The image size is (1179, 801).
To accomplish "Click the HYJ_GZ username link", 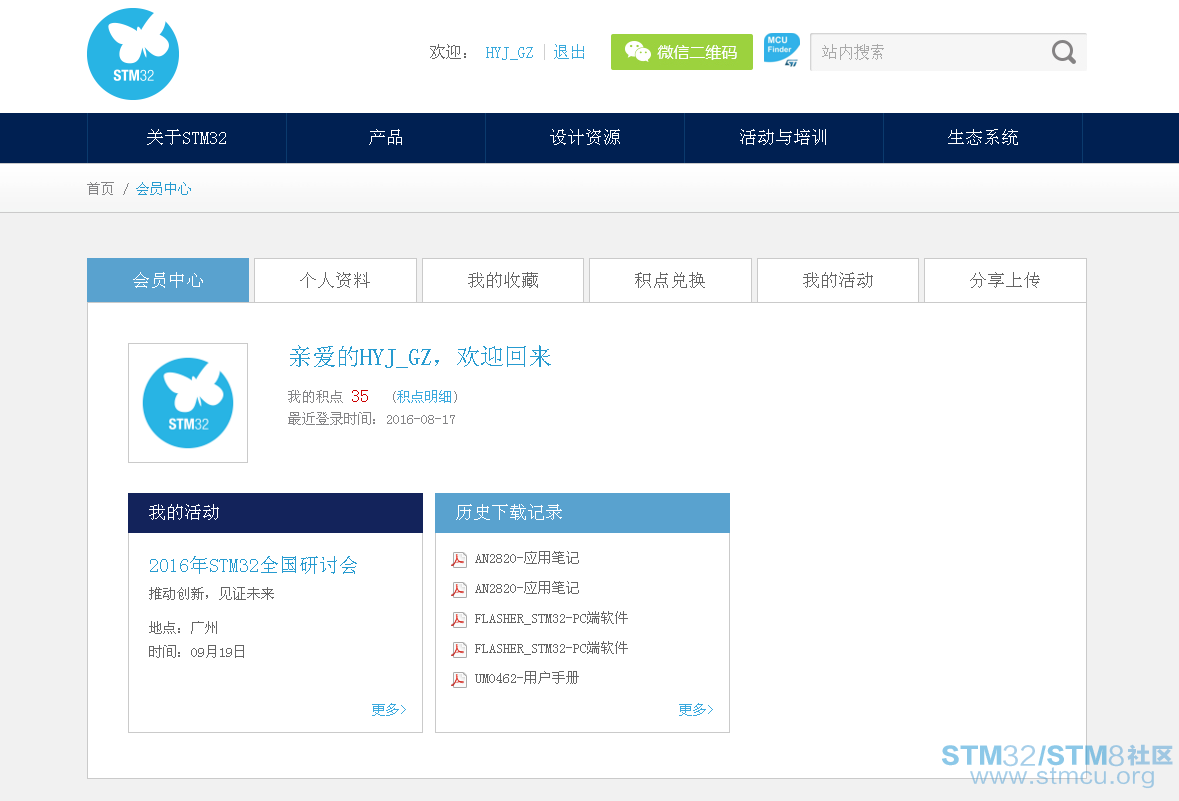I will tap(509, 53).
